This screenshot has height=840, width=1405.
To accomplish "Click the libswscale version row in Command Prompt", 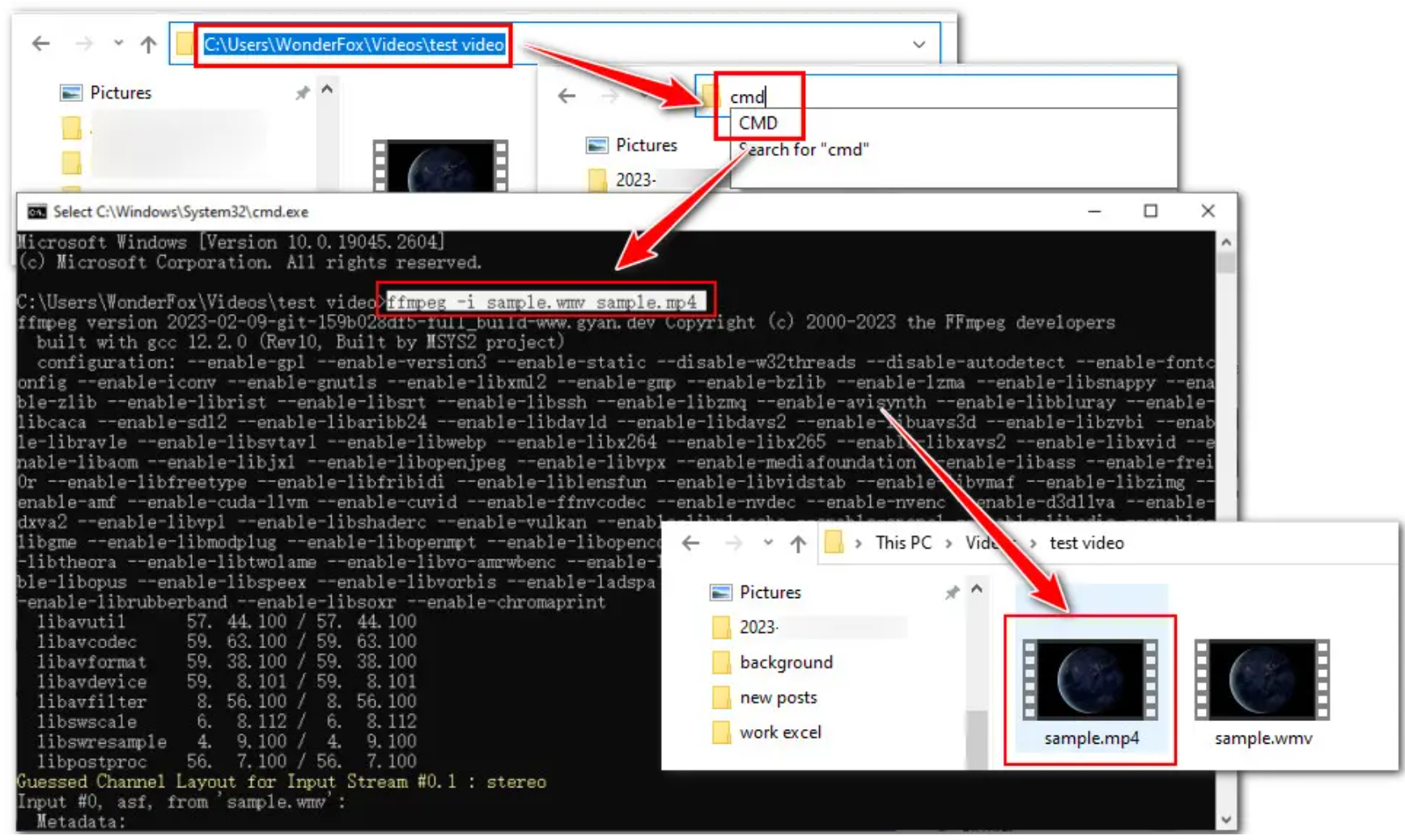I will [x=227, y=721].
